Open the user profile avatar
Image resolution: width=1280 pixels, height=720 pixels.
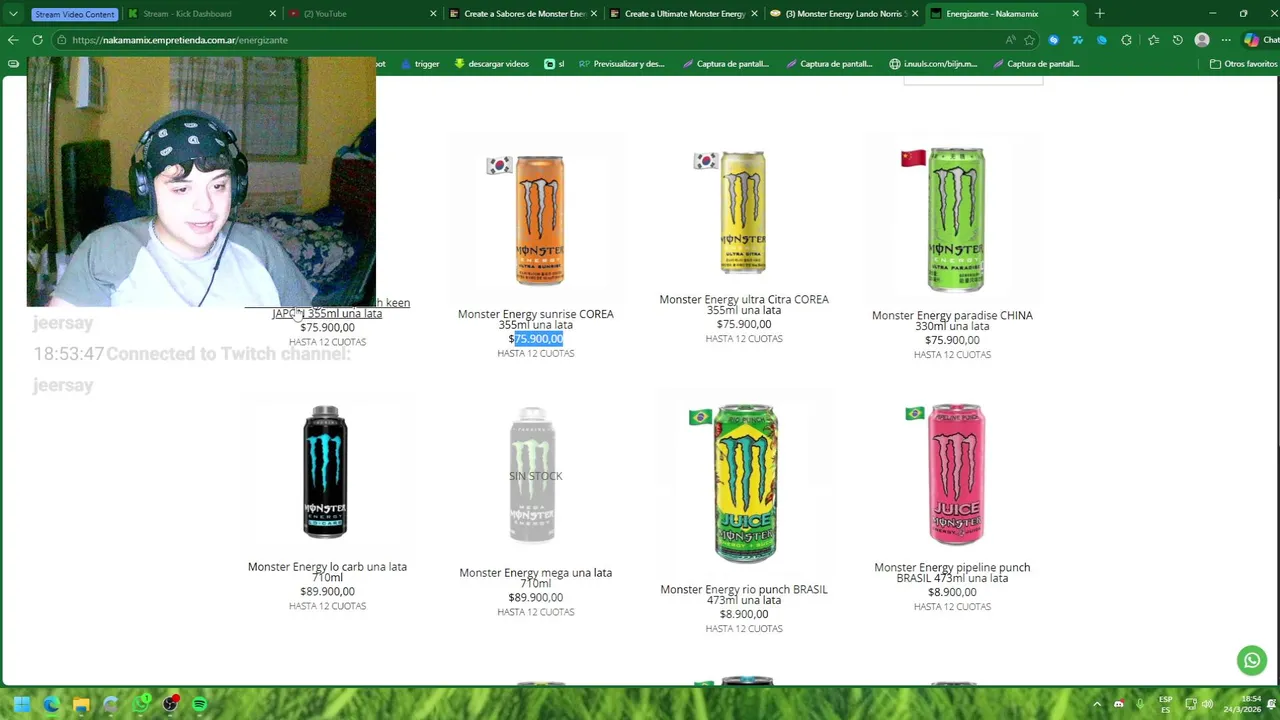coord(1202,40)
